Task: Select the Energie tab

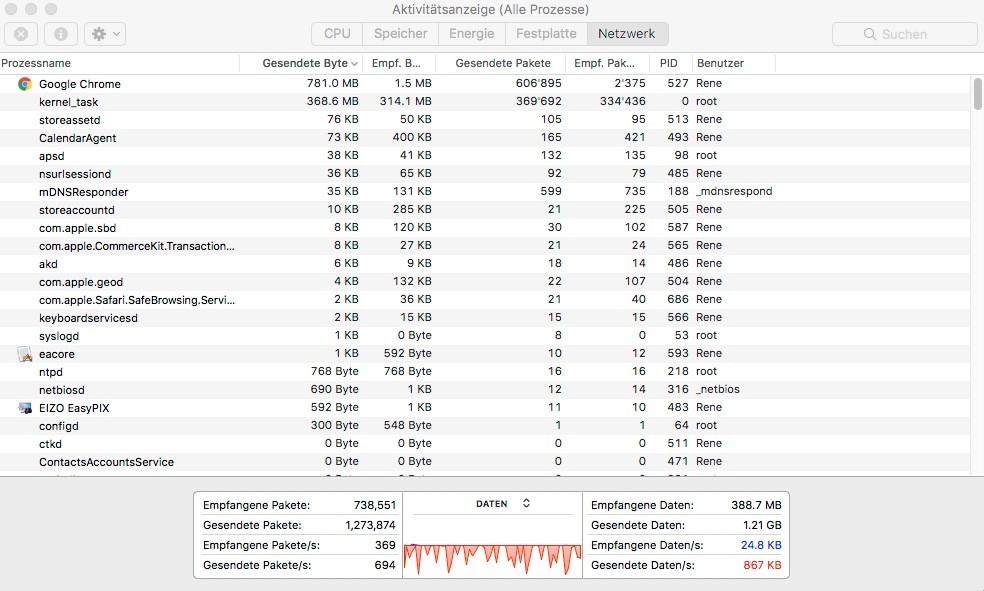Action: click(x=471, y=34)
